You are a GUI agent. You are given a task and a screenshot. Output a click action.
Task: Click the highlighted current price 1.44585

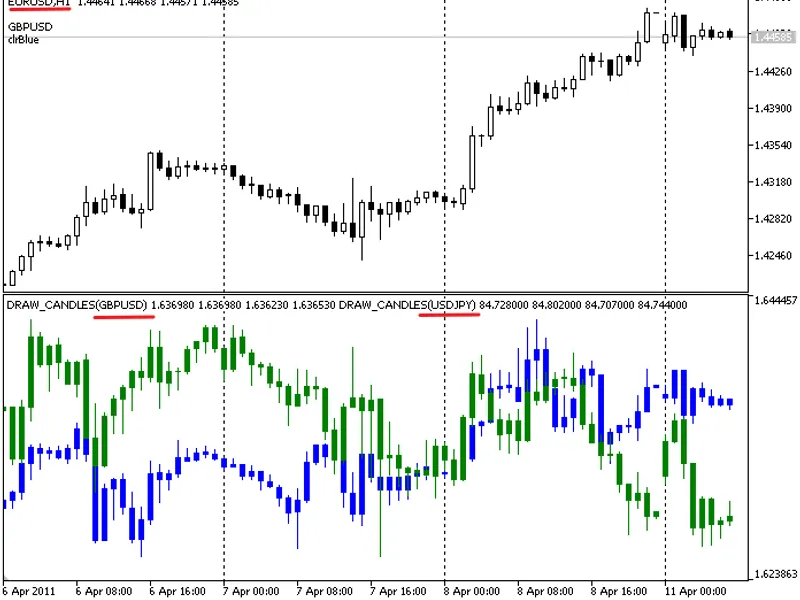click(772, 37)
